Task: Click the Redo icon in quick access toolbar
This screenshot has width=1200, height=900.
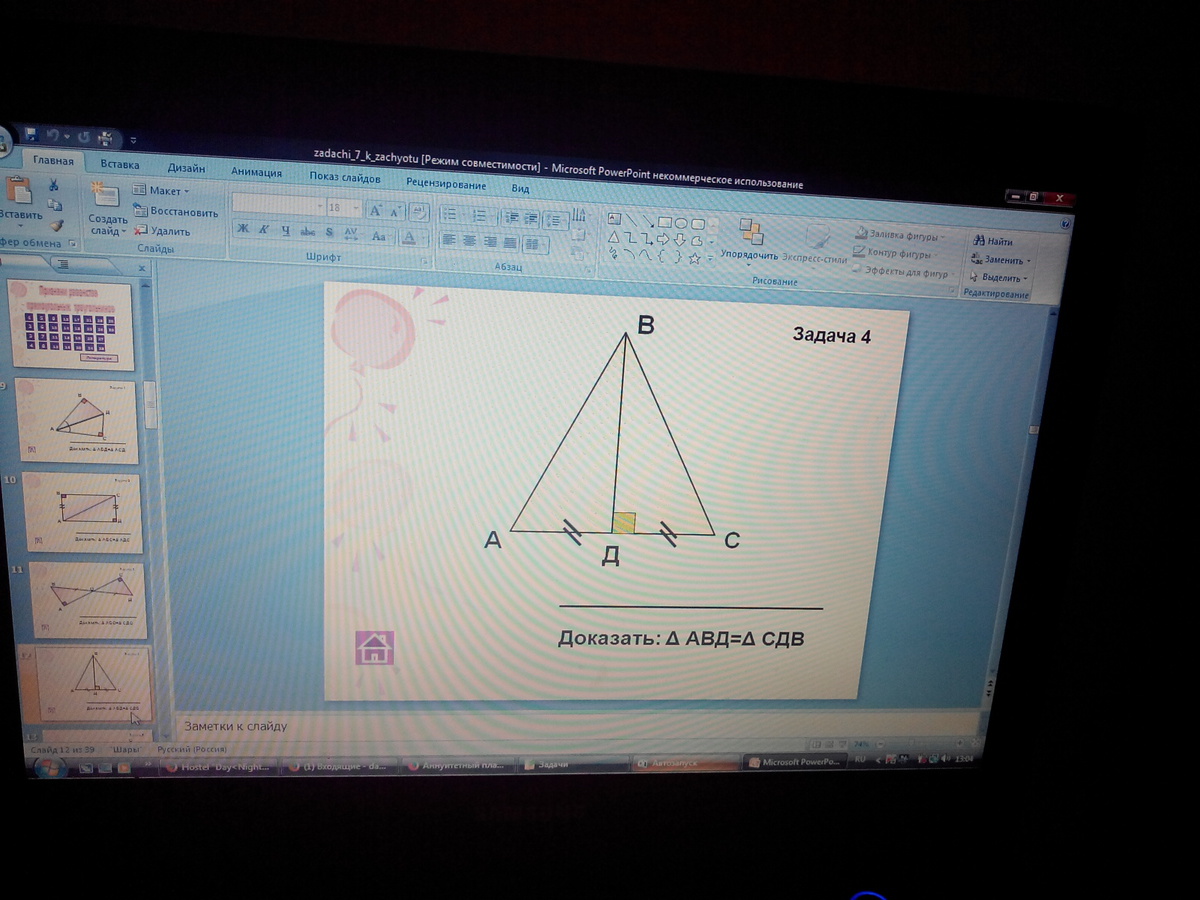Action: (84, 136)
